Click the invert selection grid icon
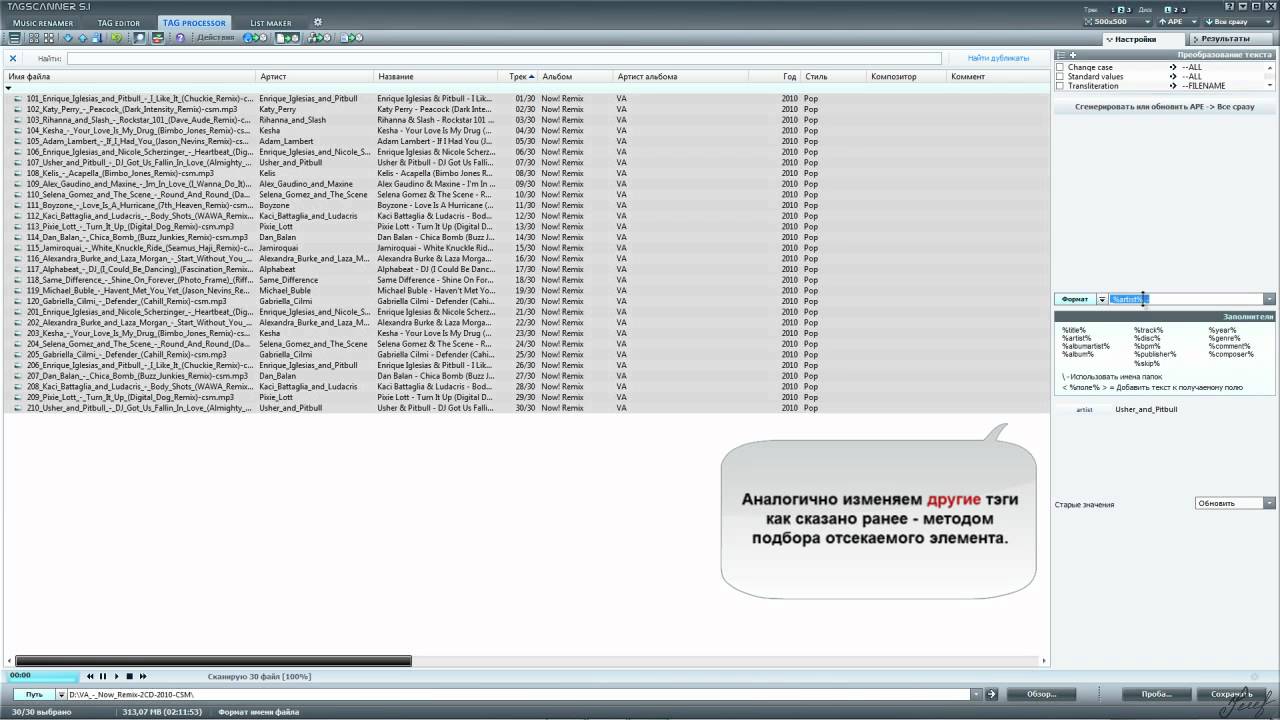Screen dimensions: 1280x720 pos(48,38)
